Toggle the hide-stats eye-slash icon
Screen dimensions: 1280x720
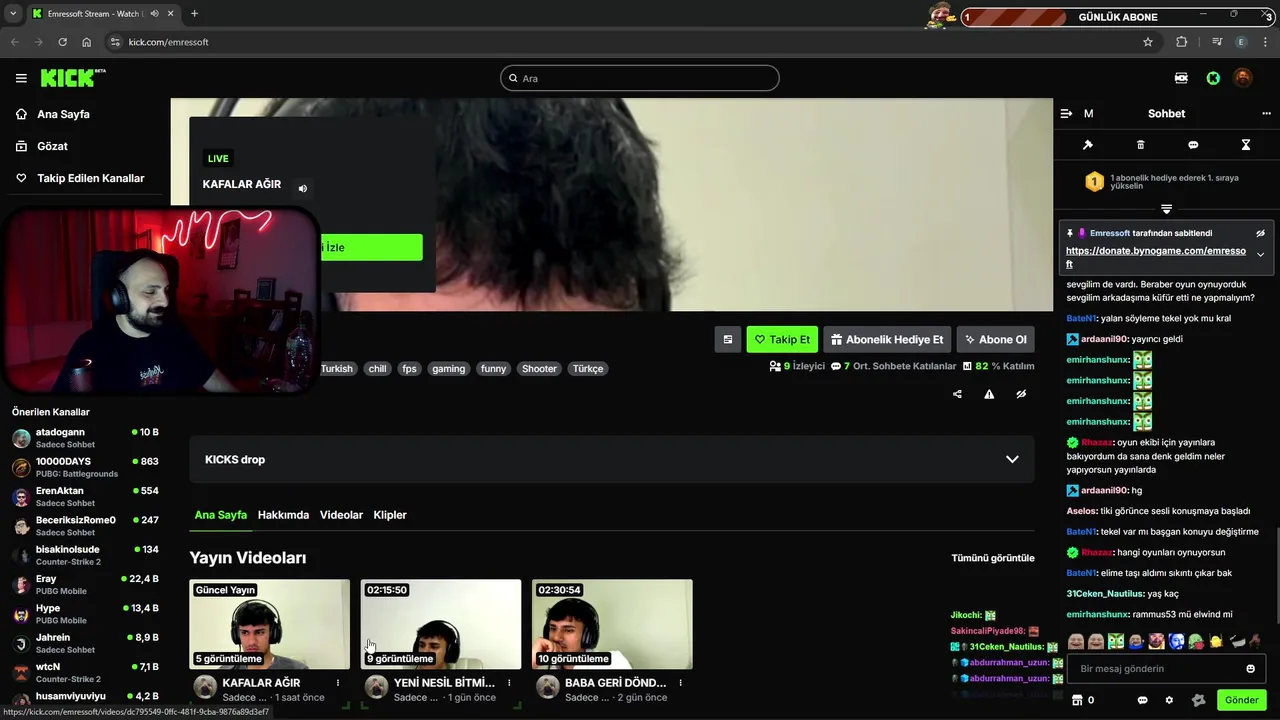(x=1021, y=394)
